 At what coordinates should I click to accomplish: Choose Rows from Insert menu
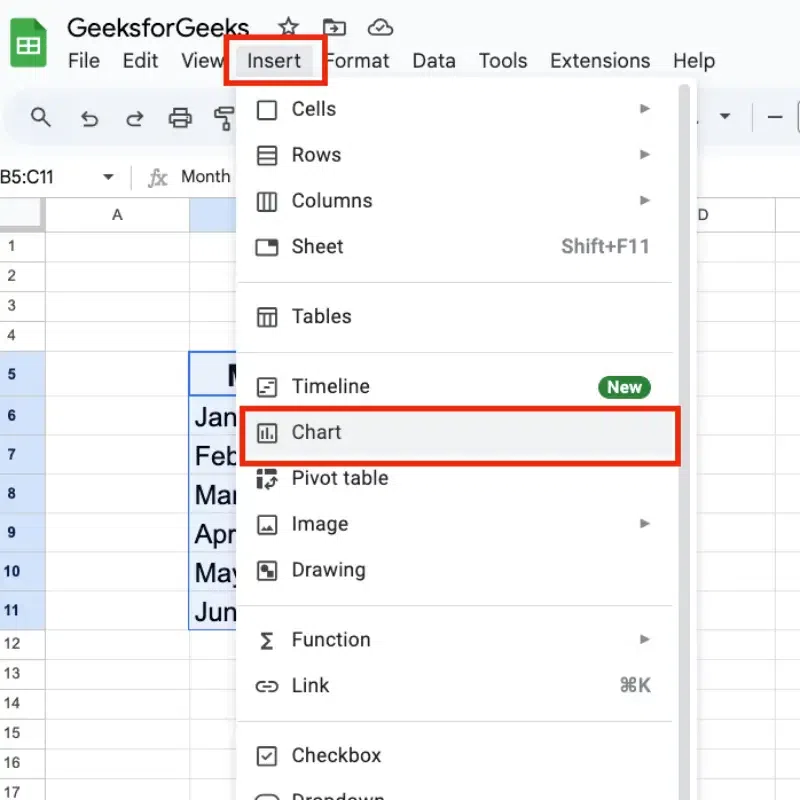click(458, 155)
